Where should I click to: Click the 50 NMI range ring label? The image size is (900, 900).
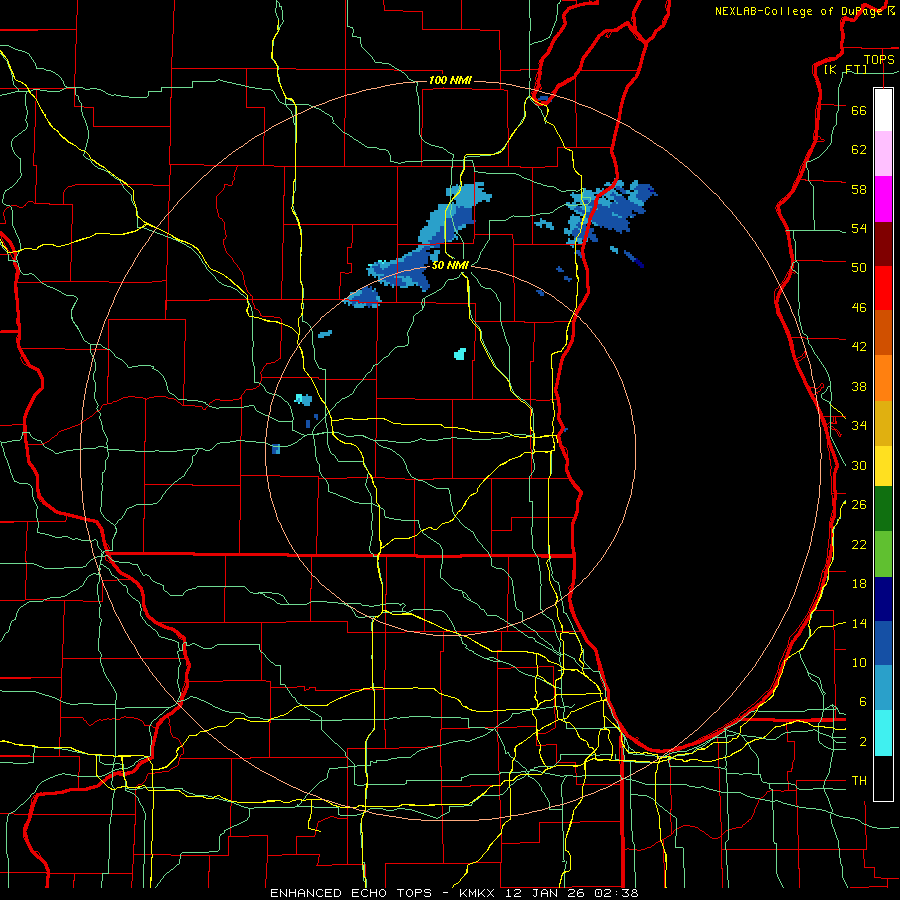pos(451,265)
